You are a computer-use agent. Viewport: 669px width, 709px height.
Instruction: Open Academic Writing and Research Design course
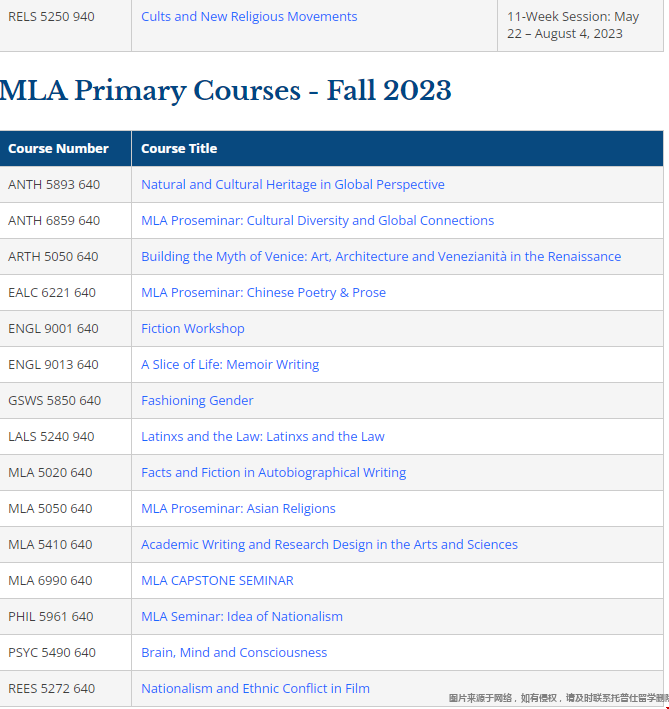pos(329,545)
